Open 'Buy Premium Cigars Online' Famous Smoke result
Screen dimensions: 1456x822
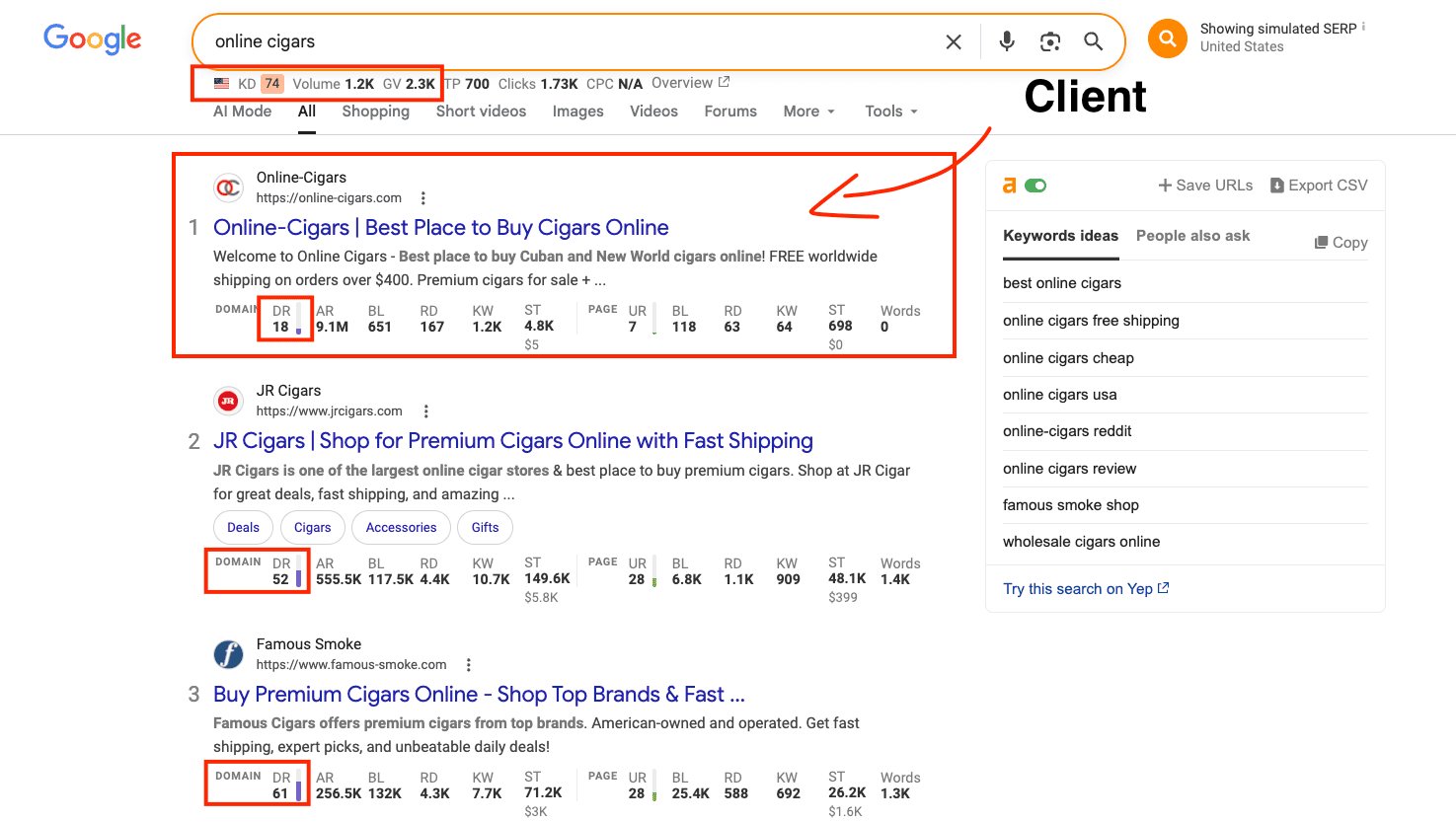click(479, 695)
